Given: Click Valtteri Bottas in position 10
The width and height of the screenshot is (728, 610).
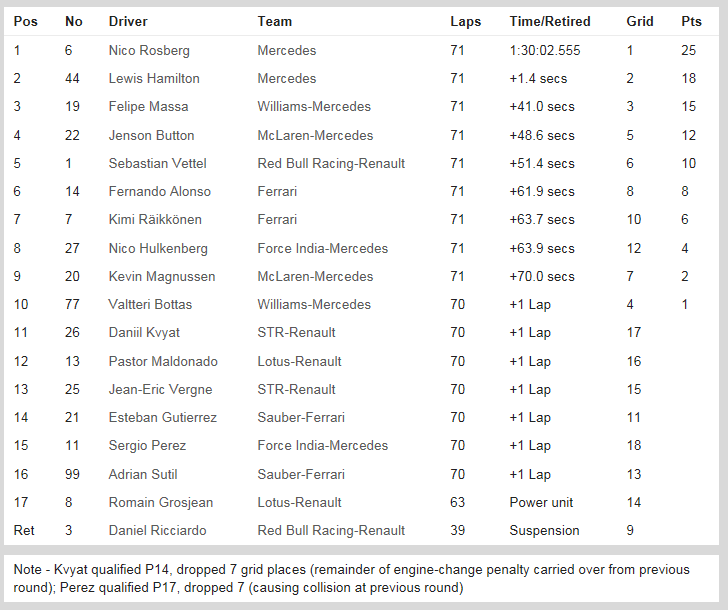Looking at the screenshot, I should point(149,304).
